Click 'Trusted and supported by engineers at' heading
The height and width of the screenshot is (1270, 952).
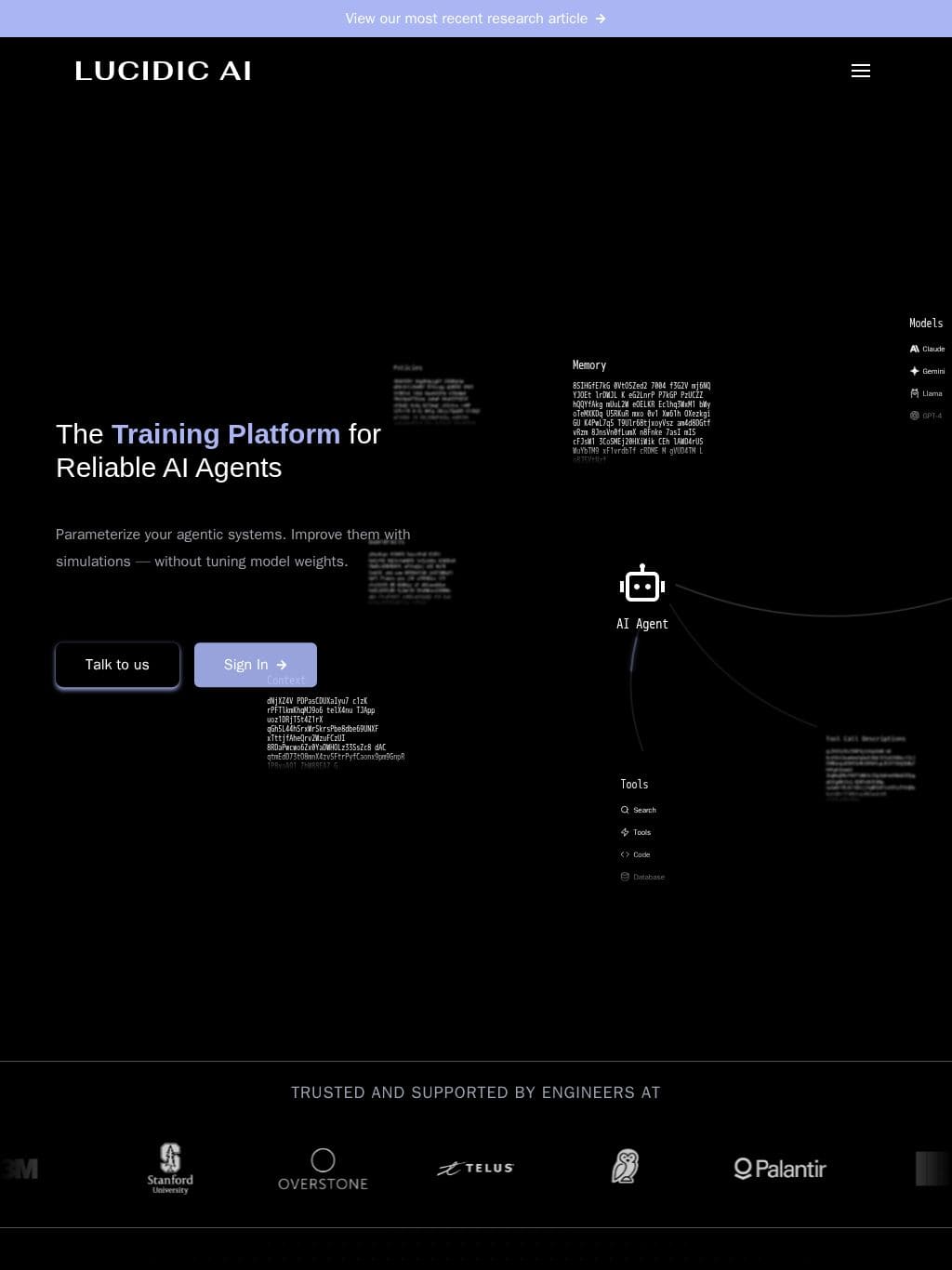476,1092
